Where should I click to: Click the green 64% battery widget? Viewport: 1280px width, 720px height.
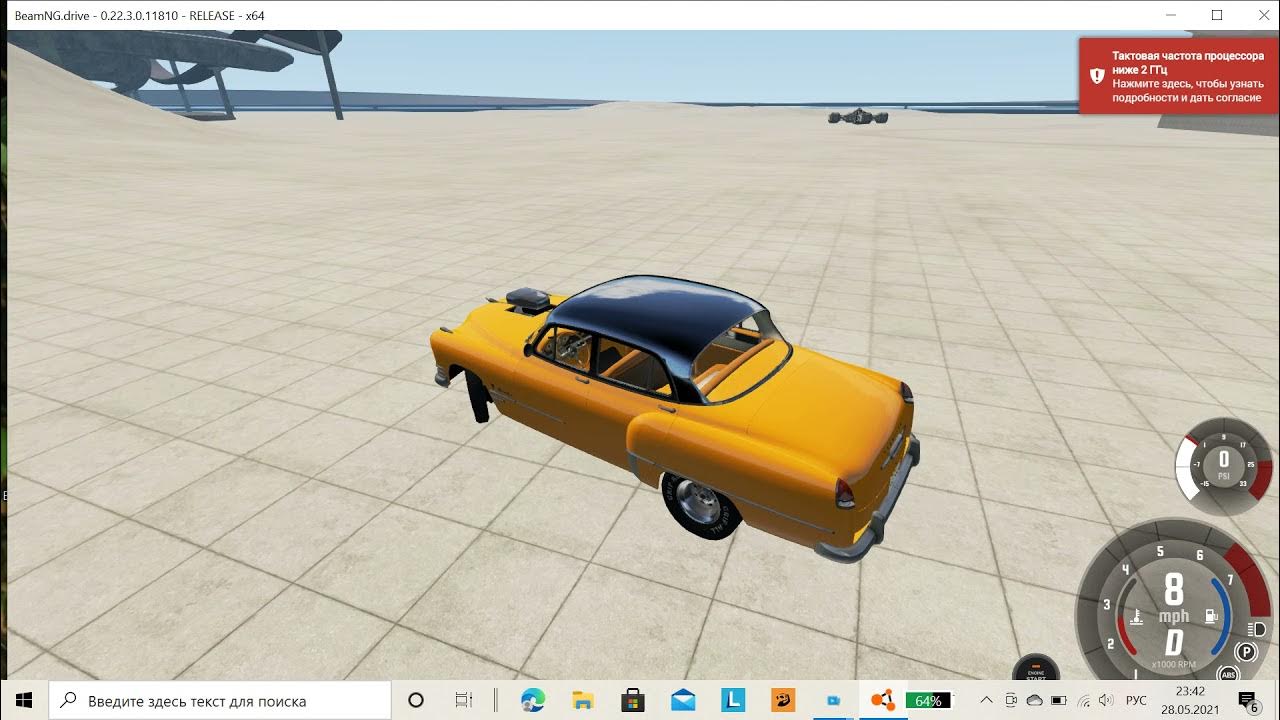(x=929, y=701)
